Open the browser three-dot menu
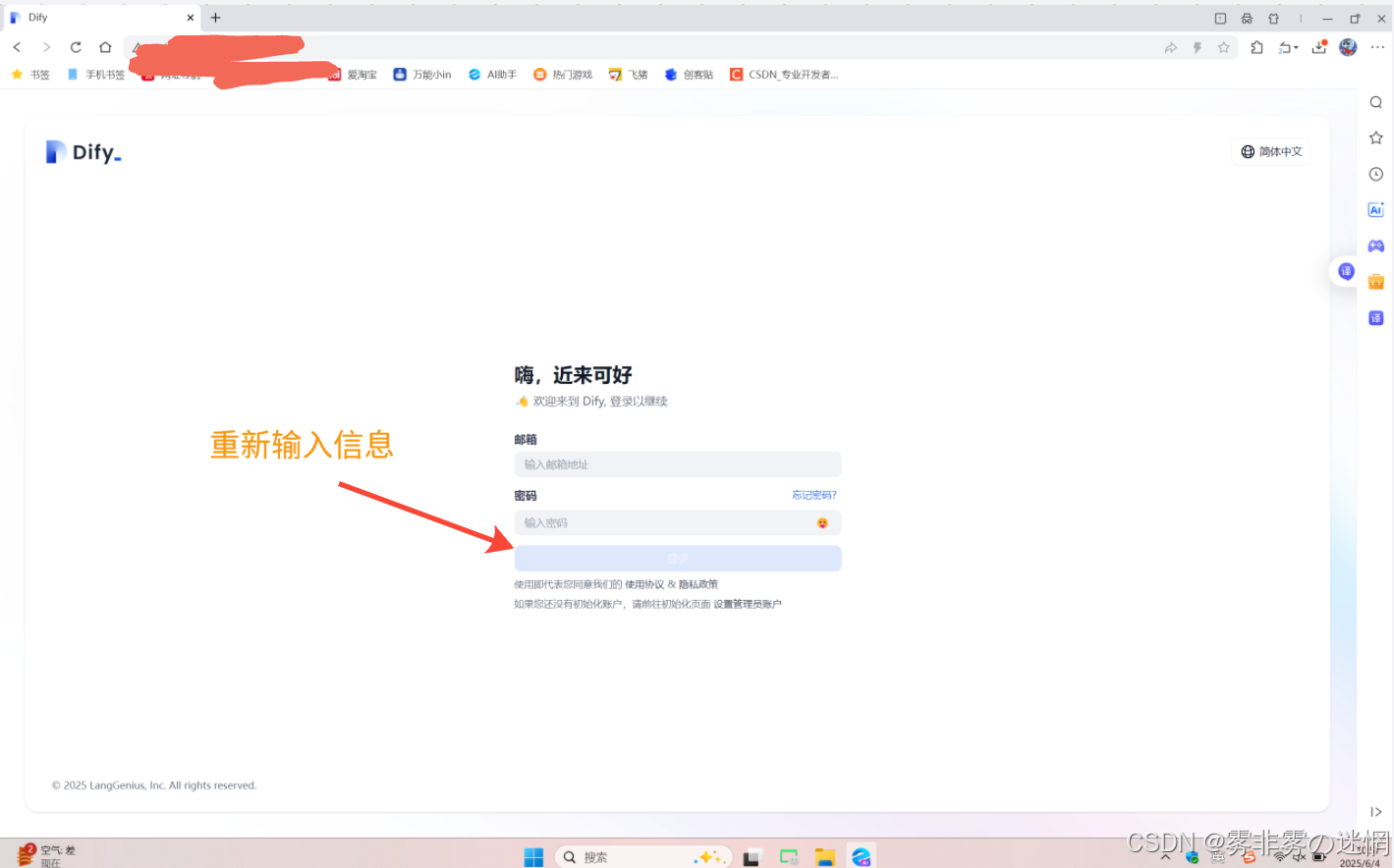 pyautogui.click(x=1377, y=47)
